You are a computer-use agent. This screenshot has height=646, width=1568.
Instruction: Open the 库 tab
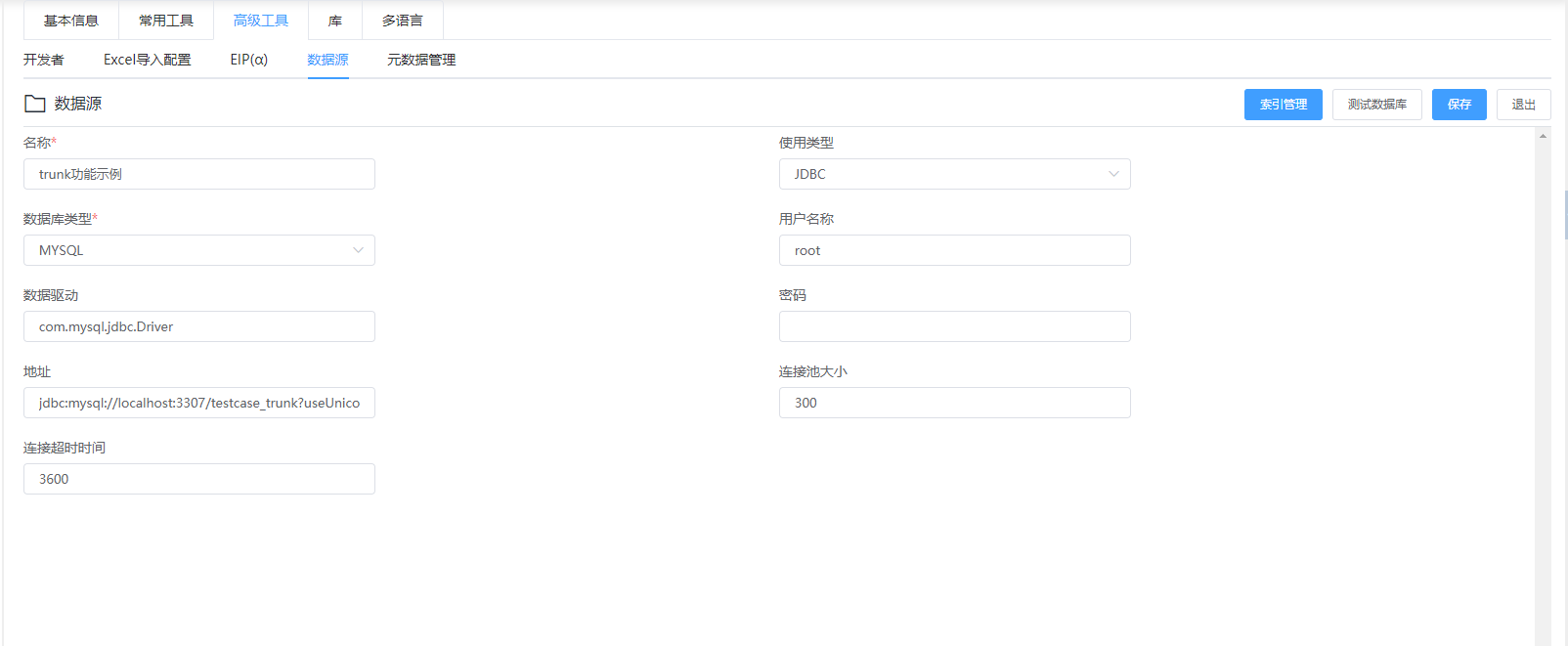tap(335, 21)
